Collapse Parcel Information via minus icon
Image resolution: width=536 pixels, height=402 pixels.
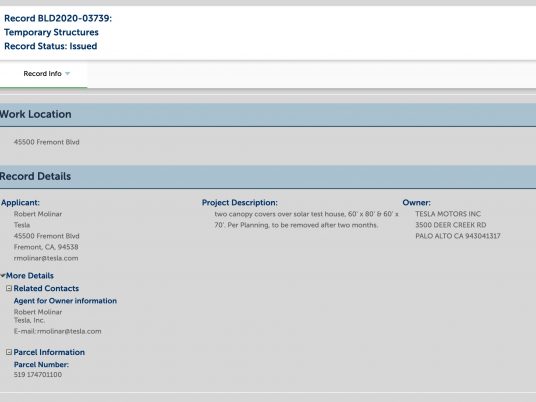[9, 352]
